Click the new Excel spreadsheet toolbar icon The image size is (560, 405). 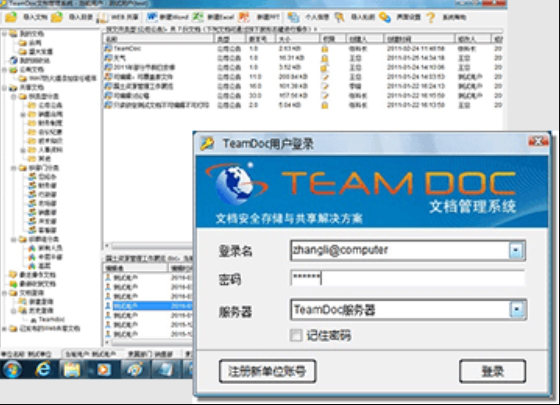point(198,17)
